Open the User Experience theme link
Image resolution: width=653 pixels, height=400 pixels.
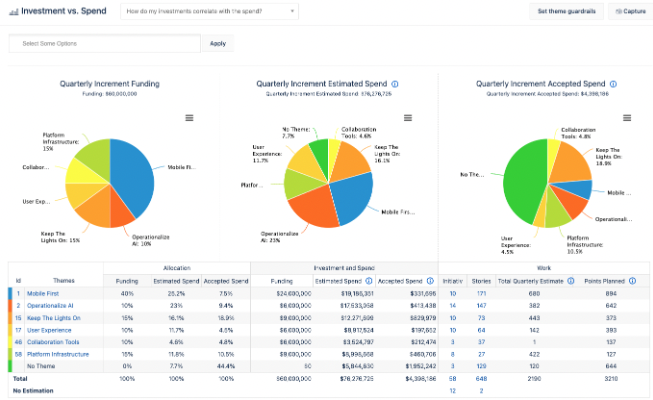coord(49,330)
